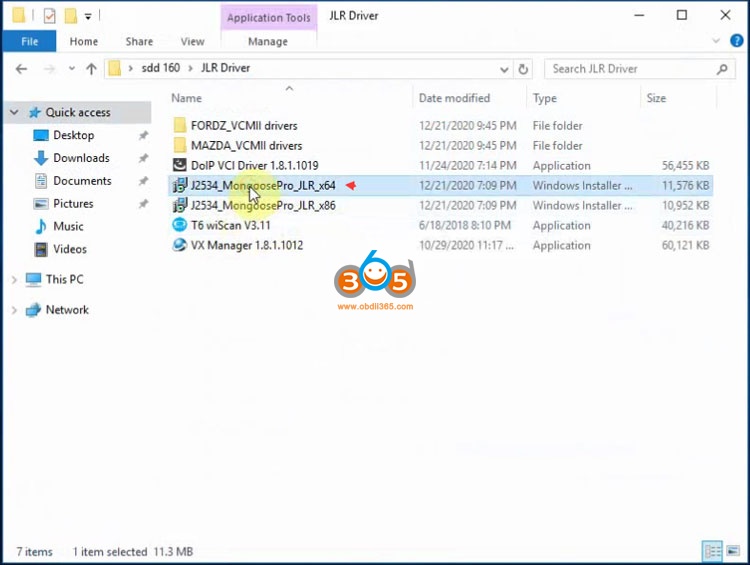750x565 pixels.
Task: Click the "56,455 KB" size cell
Action: pyautogui.click(x=685, y=166)
